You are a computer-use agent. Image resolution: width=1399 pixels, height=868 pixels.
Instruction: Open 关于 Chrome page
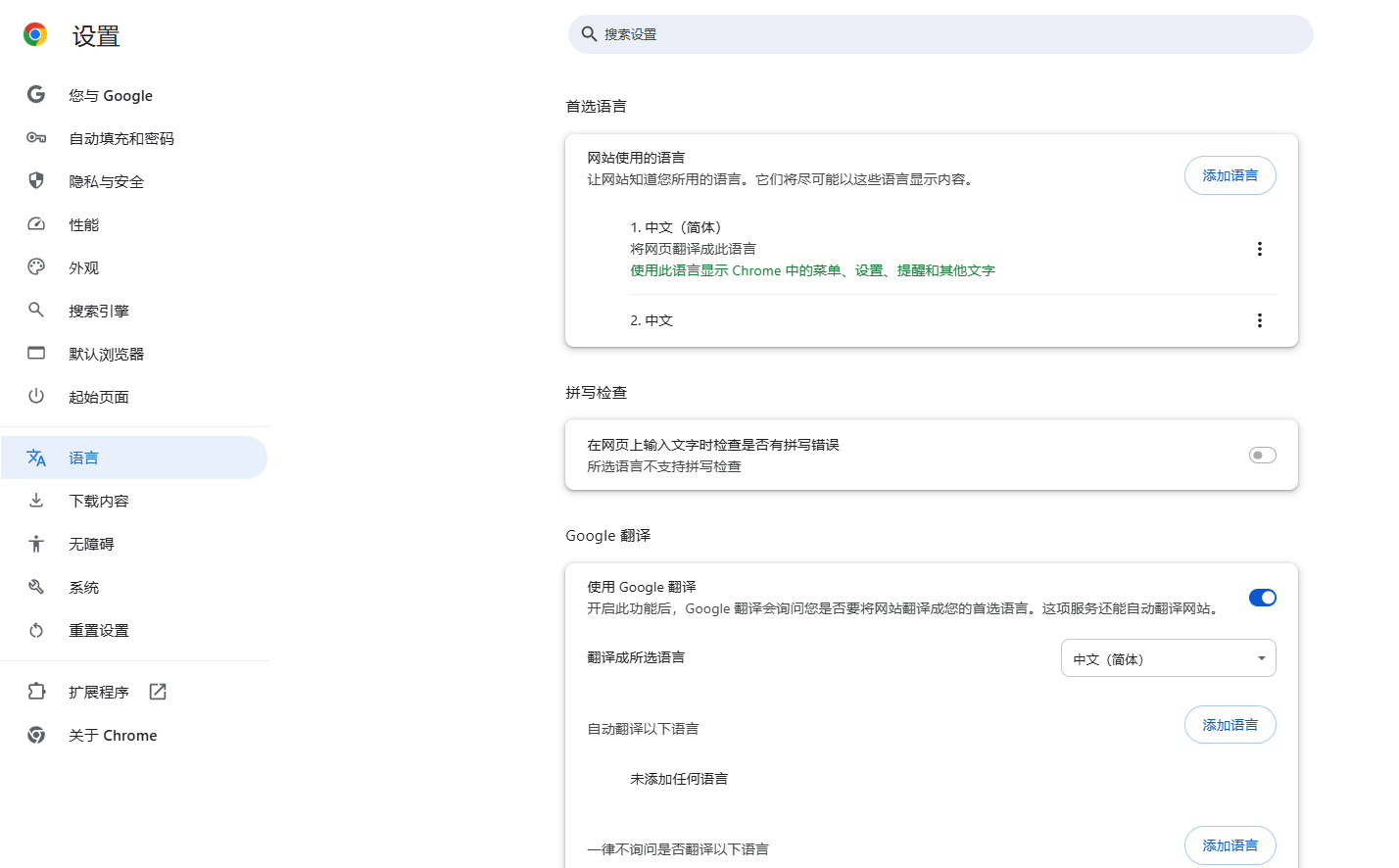click(x=134, y=735)
